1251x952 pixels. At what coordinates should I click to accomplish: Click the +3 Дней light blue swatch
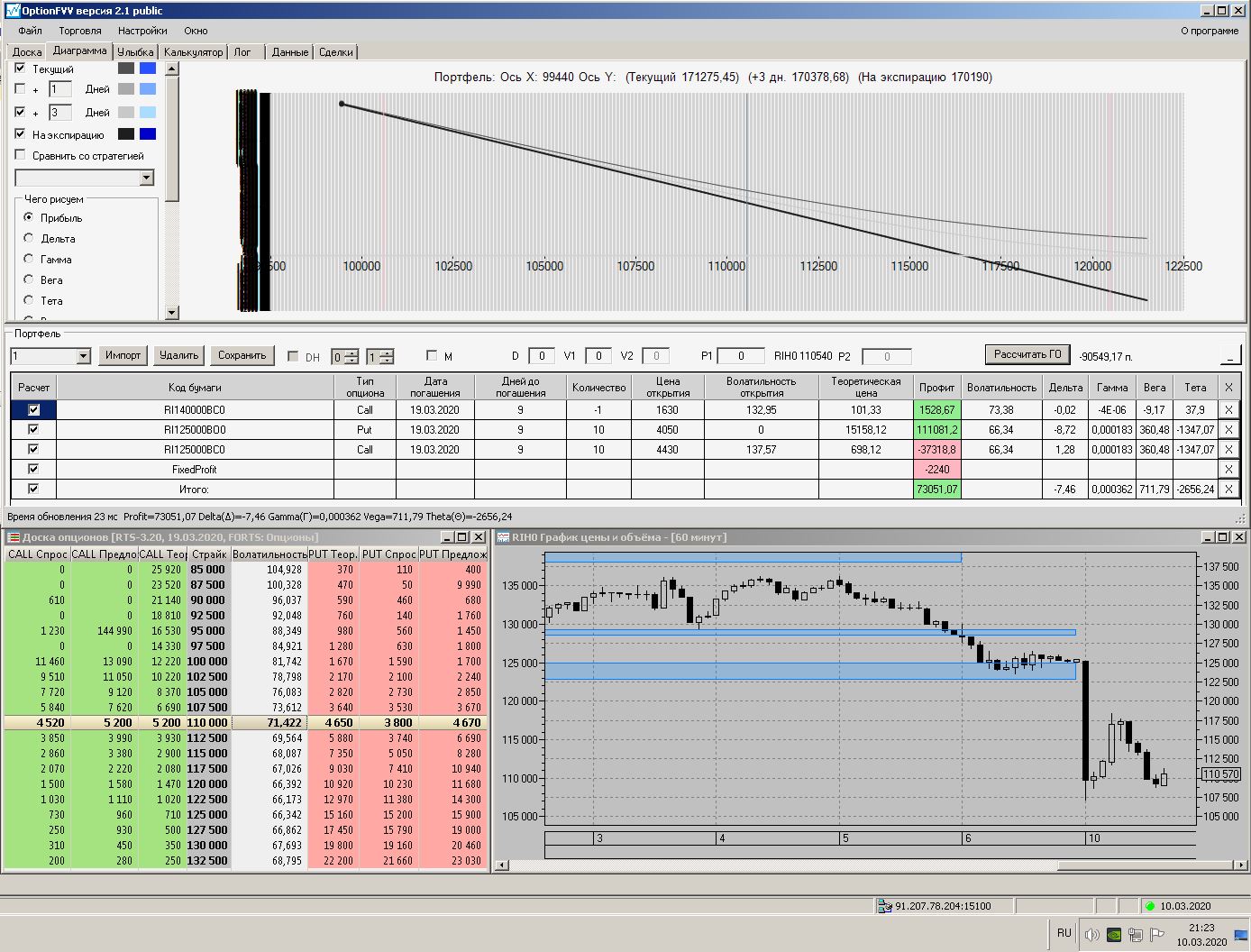(x=148, y=113)
